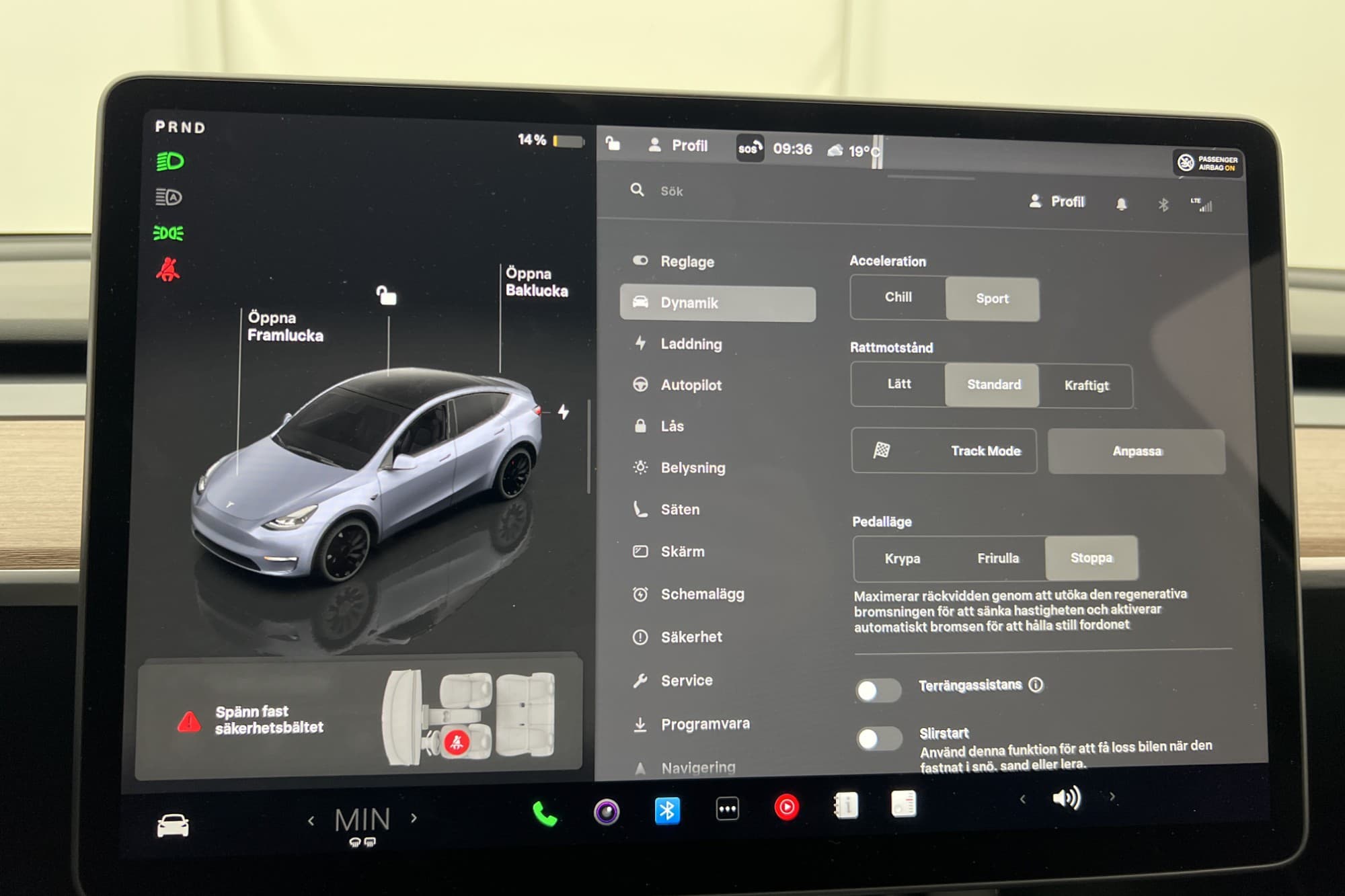Tap the MIN temperature display

(x=362, y=820)
